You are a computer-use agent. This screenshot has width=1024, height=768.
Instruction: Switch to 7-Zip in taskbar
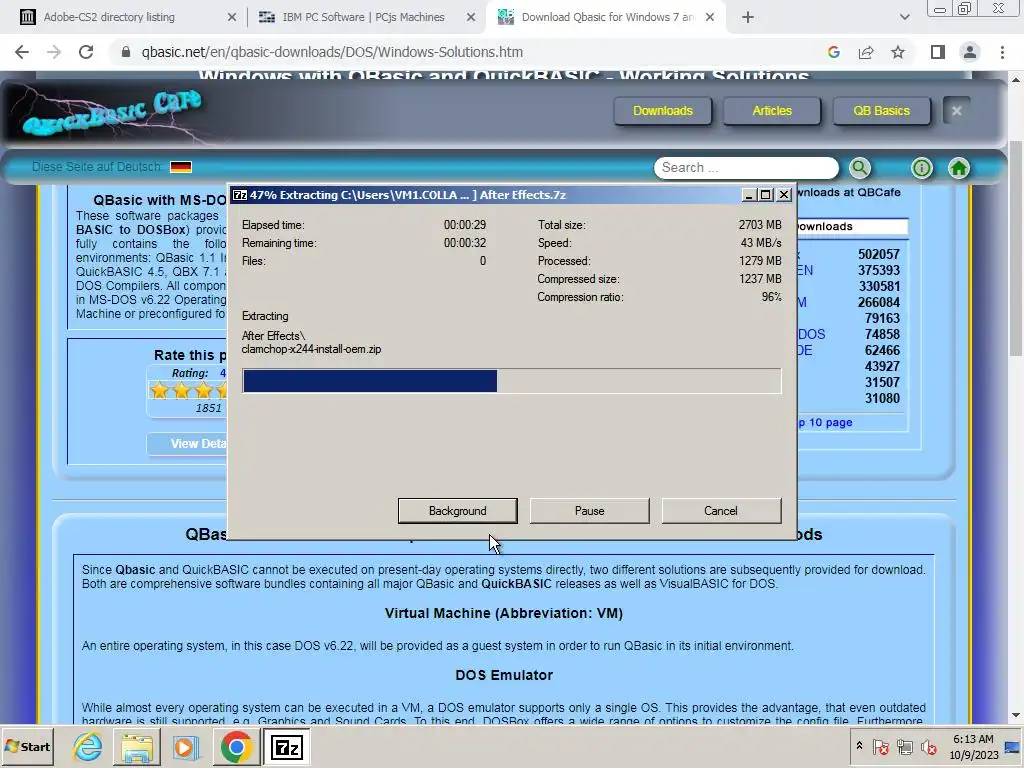click(286, 747)
